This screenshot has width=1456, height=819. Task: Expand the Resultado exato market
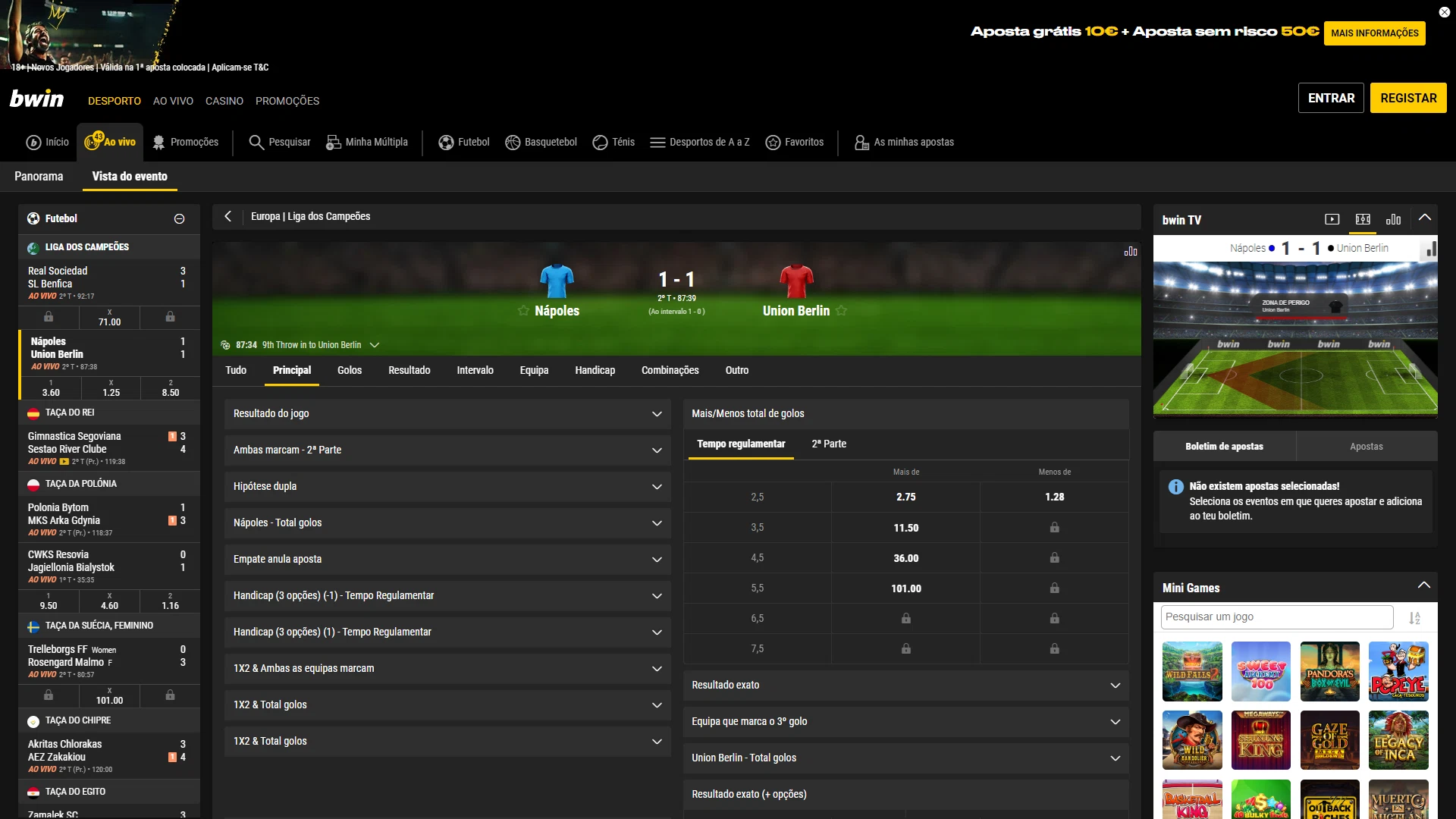click(x=905, y=686)
